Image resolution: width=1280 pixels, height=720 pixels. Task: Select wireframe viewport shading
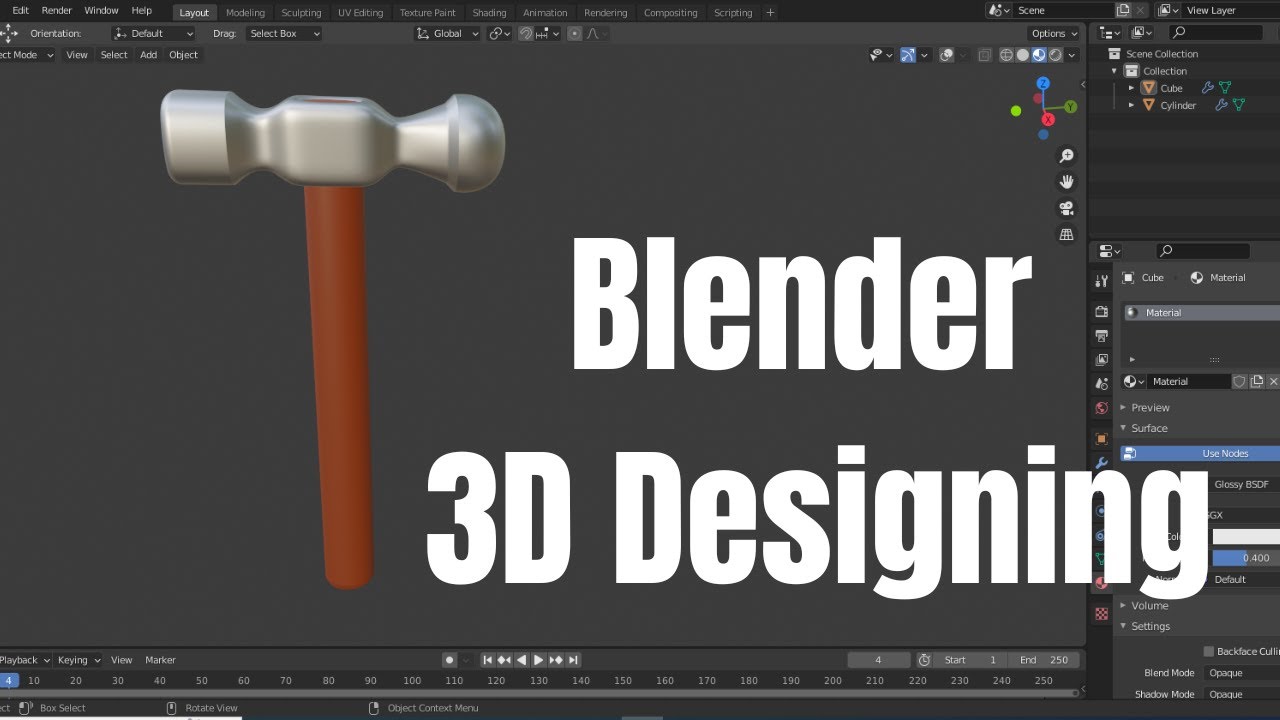coord(1007,55)
